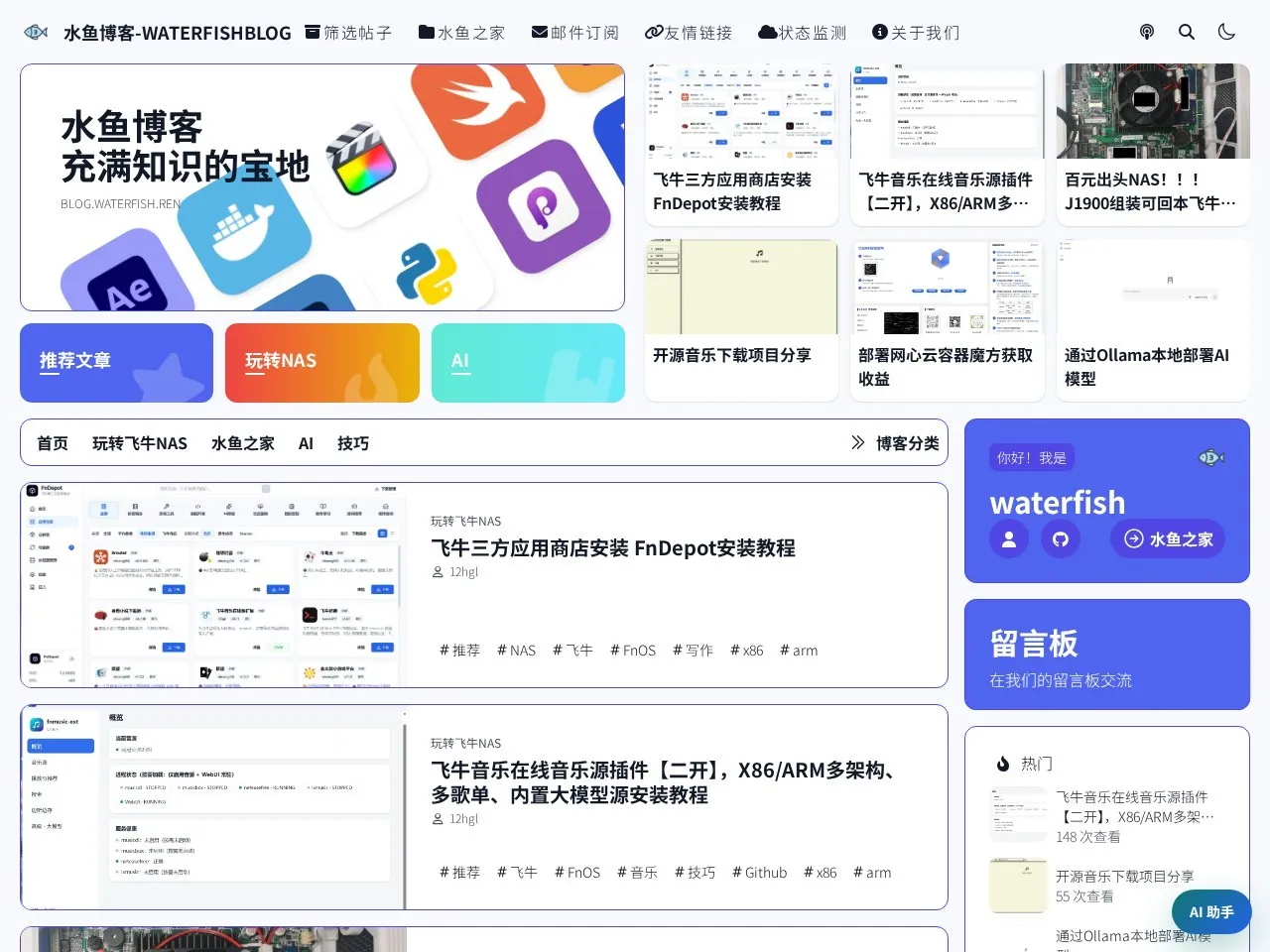The image size is (1270, 952).
Task: Open the AI category card
Action: point(528,363)
